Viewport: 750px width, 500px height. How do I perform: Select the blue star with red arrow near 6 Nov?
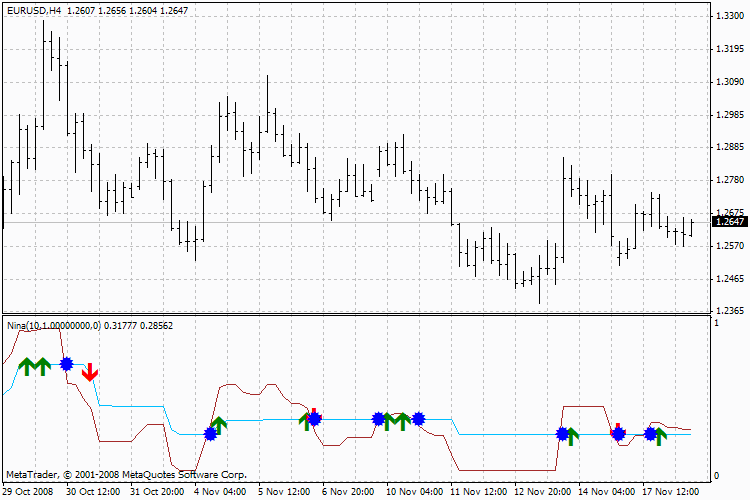click(x=314, y=419)
